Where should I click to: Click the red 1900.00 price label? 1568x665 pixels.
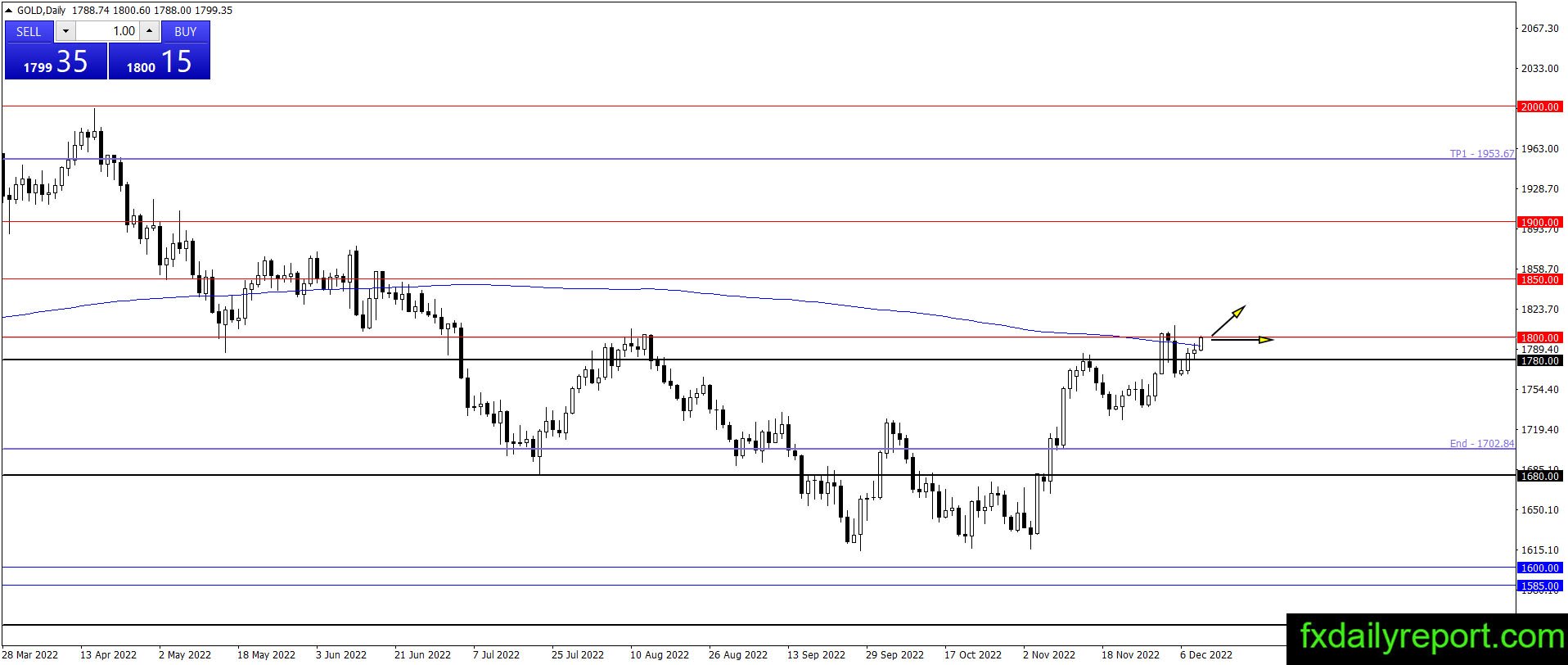(1539, 222)
